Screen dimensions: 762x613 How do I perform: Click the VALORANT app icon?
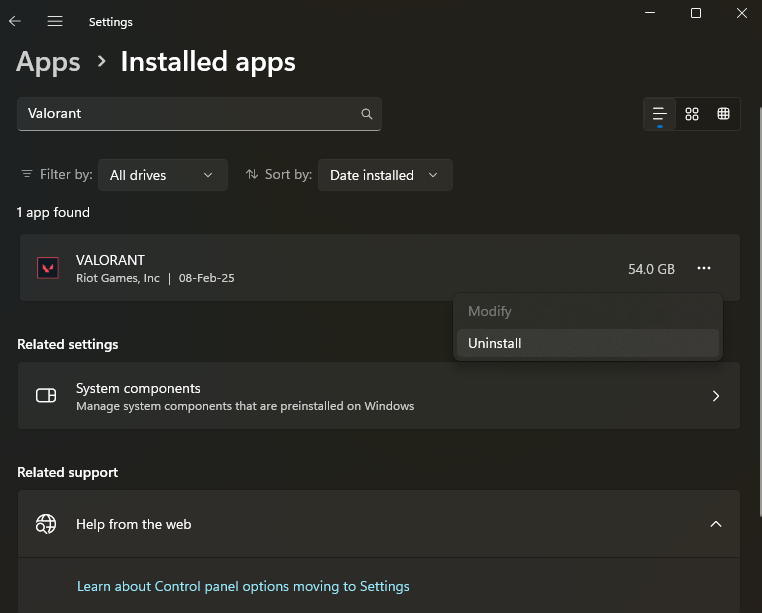(47, 268)
